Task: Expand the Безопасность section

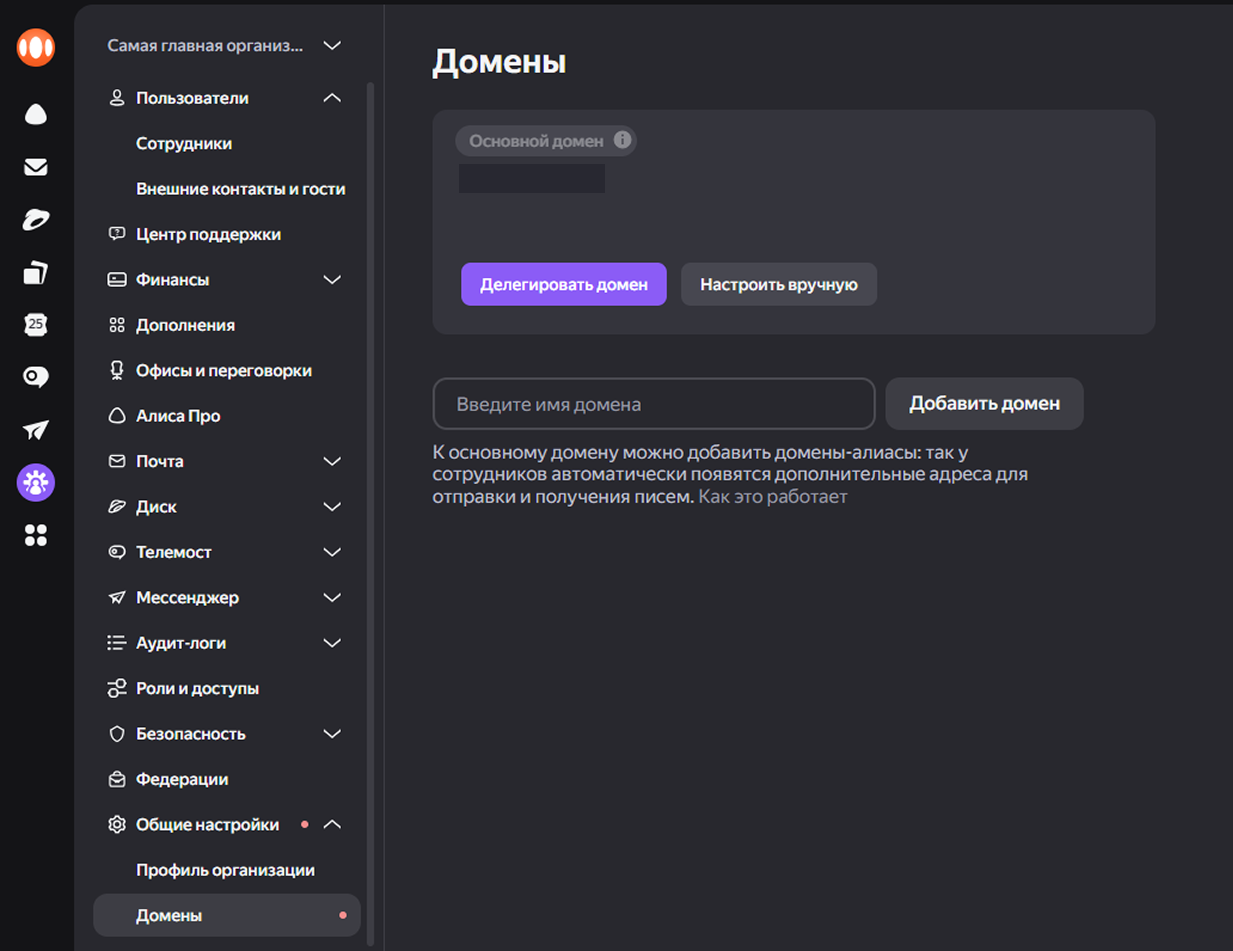Action: 332,734
